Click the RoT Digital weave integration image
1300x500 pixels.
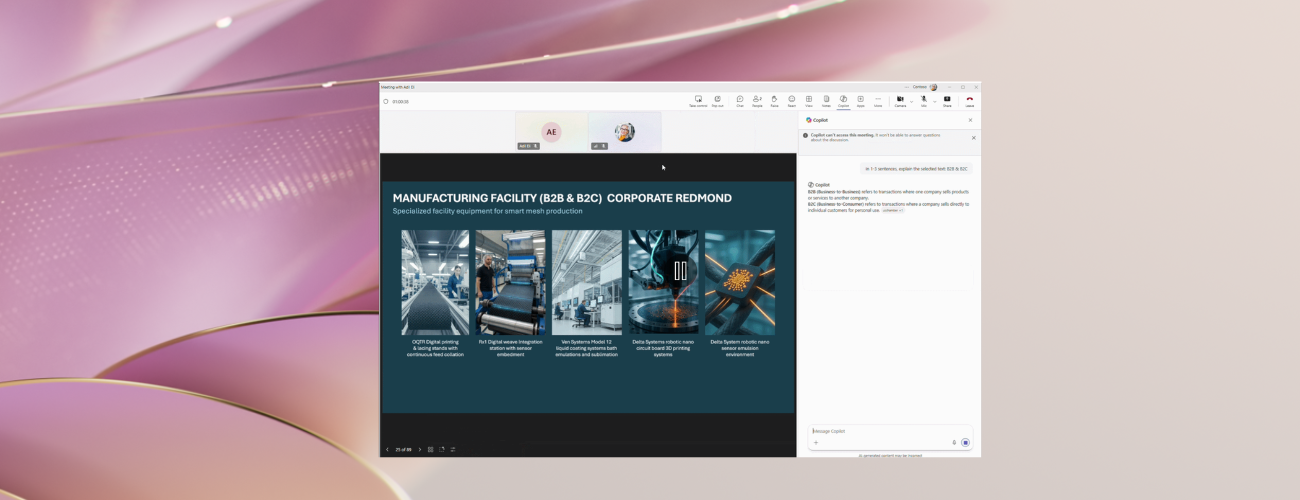[511, 282]
